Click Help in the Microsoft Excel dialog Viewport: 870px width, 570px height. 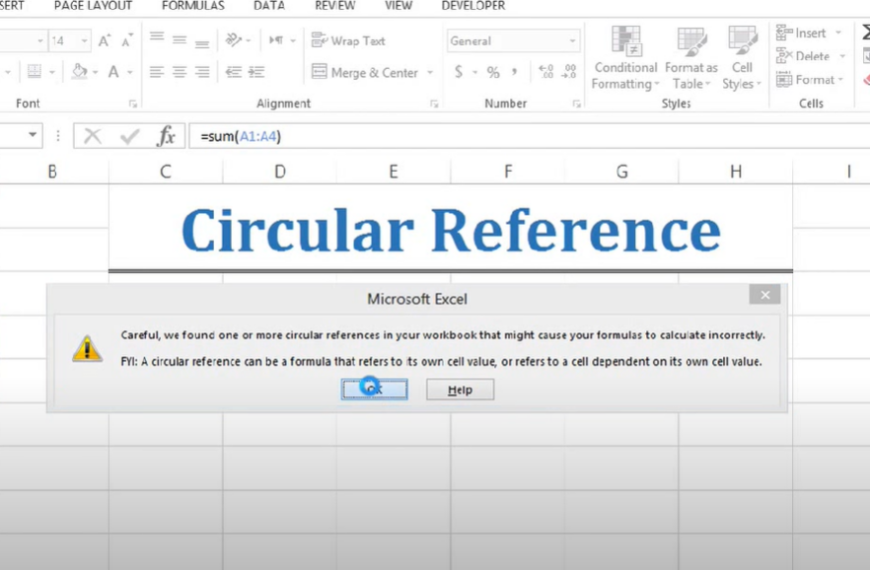click(460, 390)
